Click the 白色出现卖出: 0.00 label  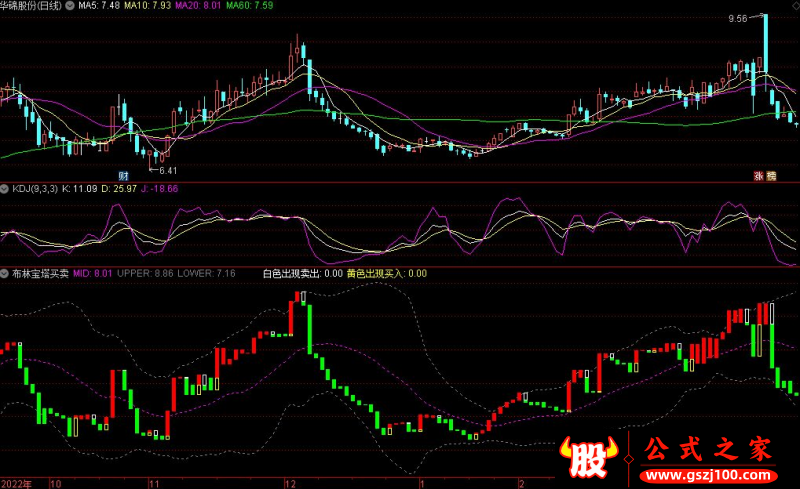(x=303, y=274)
